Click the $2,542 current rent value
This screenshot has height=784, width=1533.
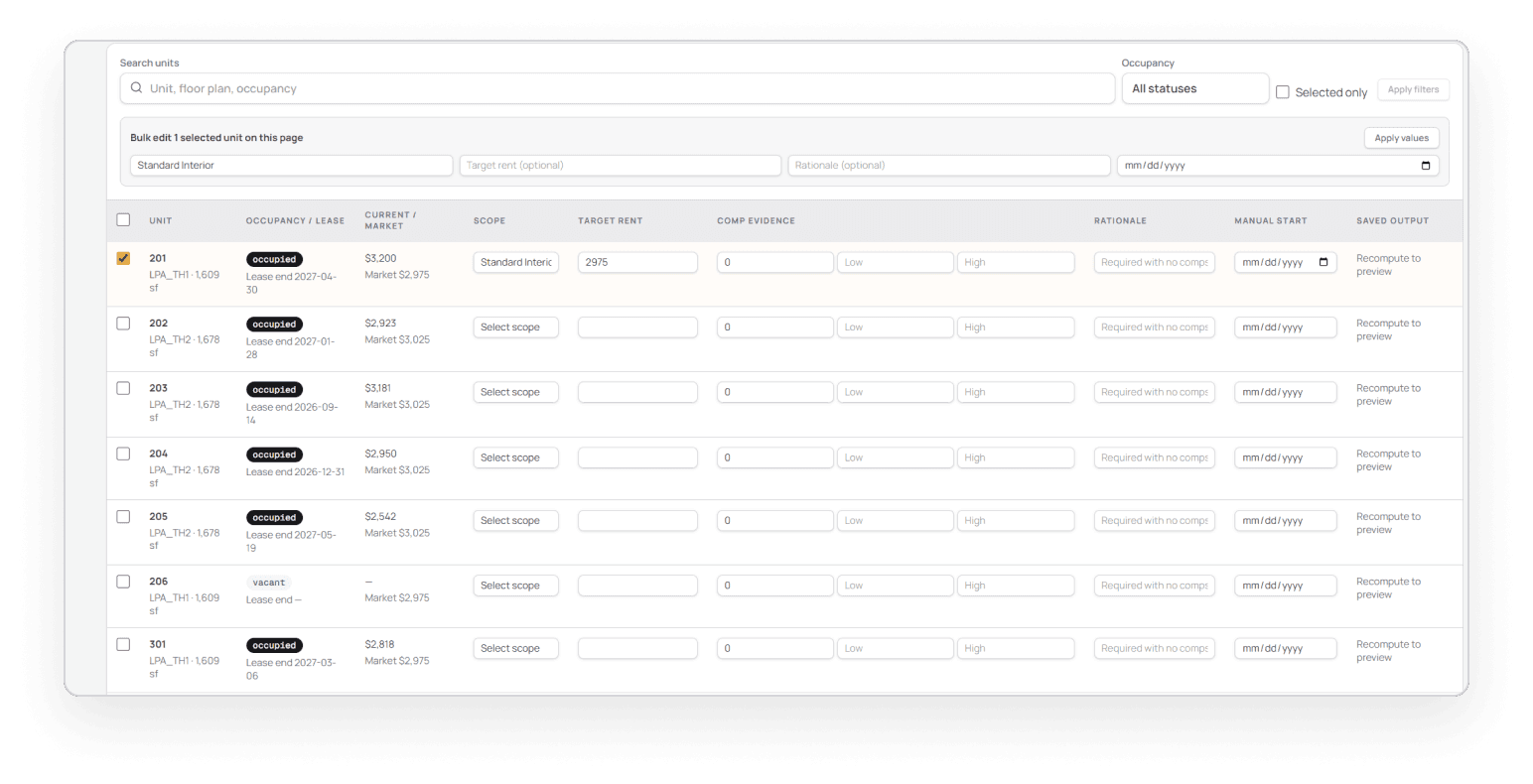380,517
